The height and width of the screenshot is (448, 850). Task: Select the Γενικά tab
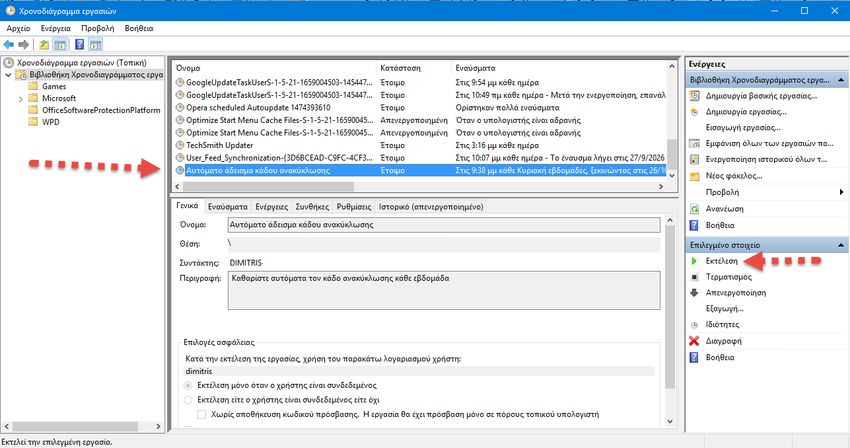pyautogui.click(x=187, y=206)
